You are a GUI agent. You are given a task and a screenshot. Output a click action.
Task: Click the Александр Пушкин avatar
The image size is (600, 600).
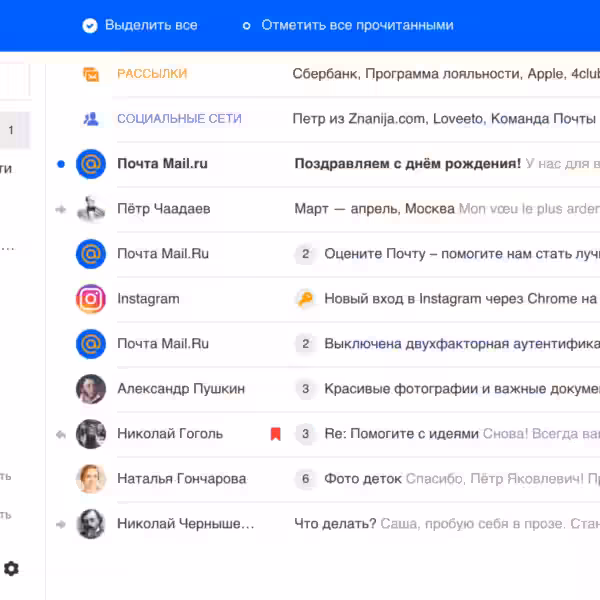click(91, 388)
